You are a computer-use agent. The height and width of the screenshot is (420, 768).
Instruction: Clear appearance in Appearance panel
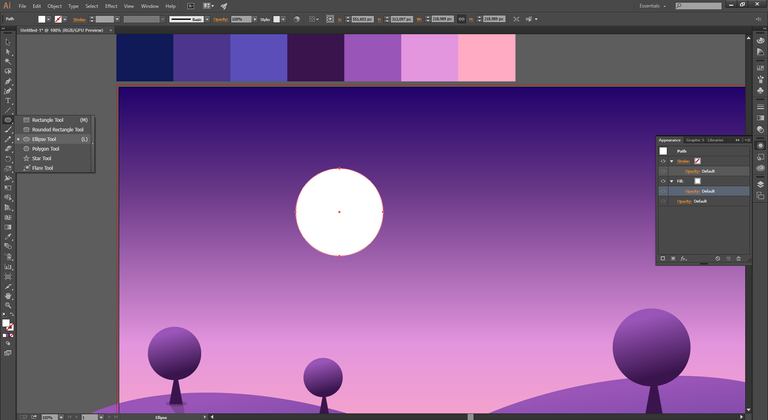pyautogui.click(x=718, y=258)
